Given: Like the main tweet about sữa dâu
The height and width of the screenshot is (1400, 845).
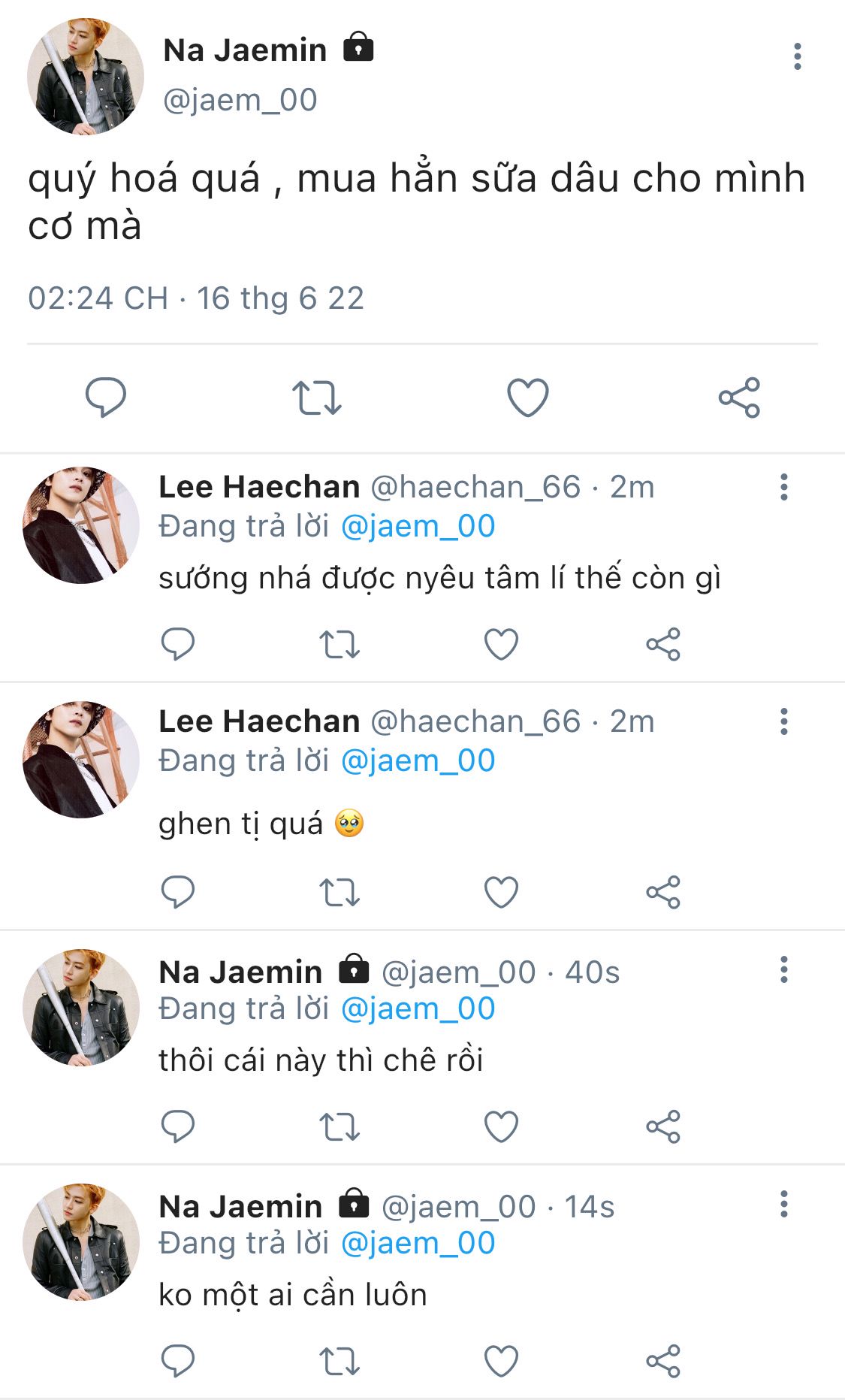Looking at the screenshot, I should click(x=528, y=397).
